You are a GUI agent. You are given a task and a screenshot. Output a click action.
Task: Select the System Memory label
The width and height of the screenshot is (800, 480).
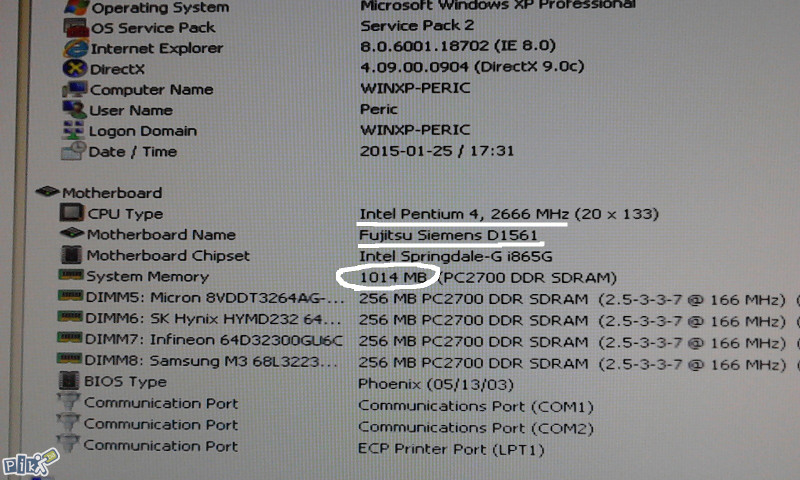[147, 276]
